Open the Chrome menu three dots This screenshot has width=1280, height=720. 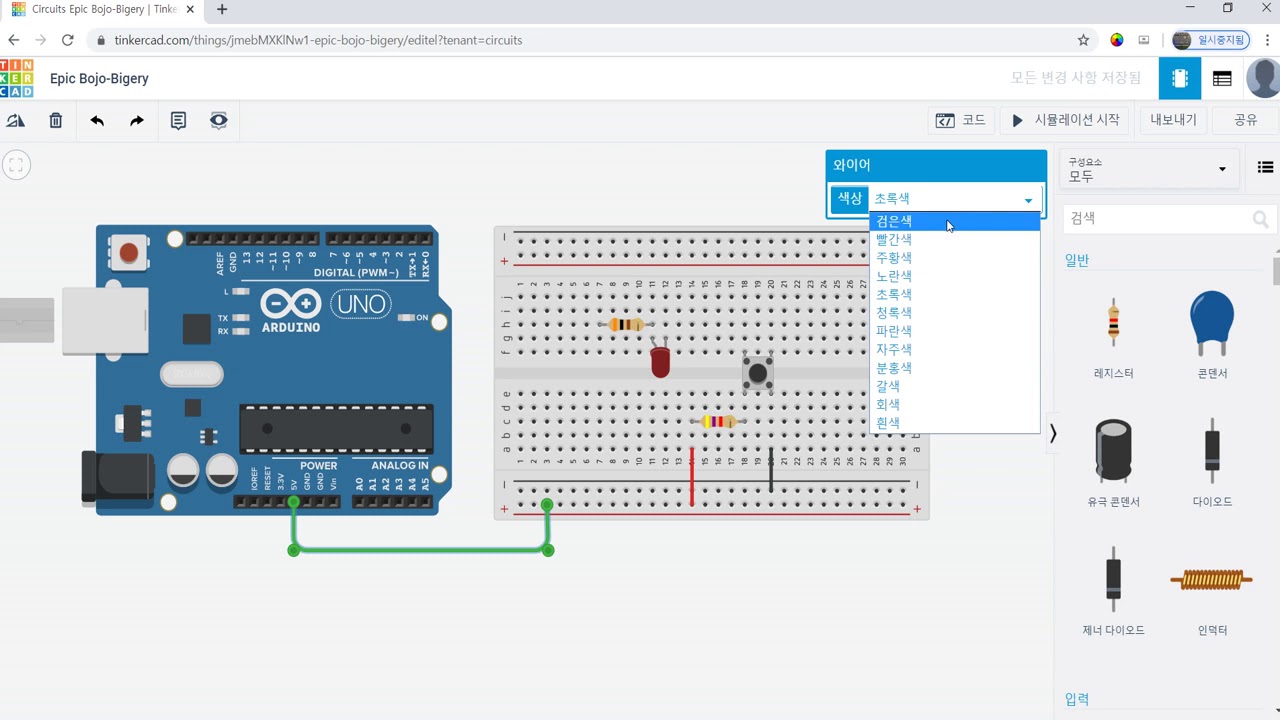1266,40
